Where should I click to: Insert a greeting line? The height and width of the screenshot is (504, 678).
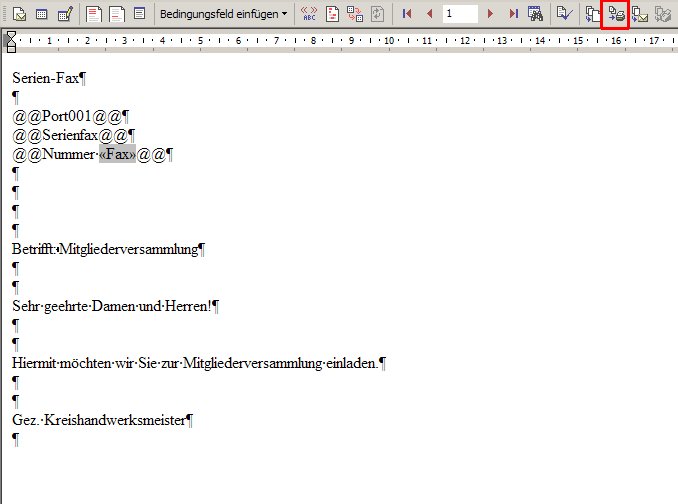[x=117, y=14]
